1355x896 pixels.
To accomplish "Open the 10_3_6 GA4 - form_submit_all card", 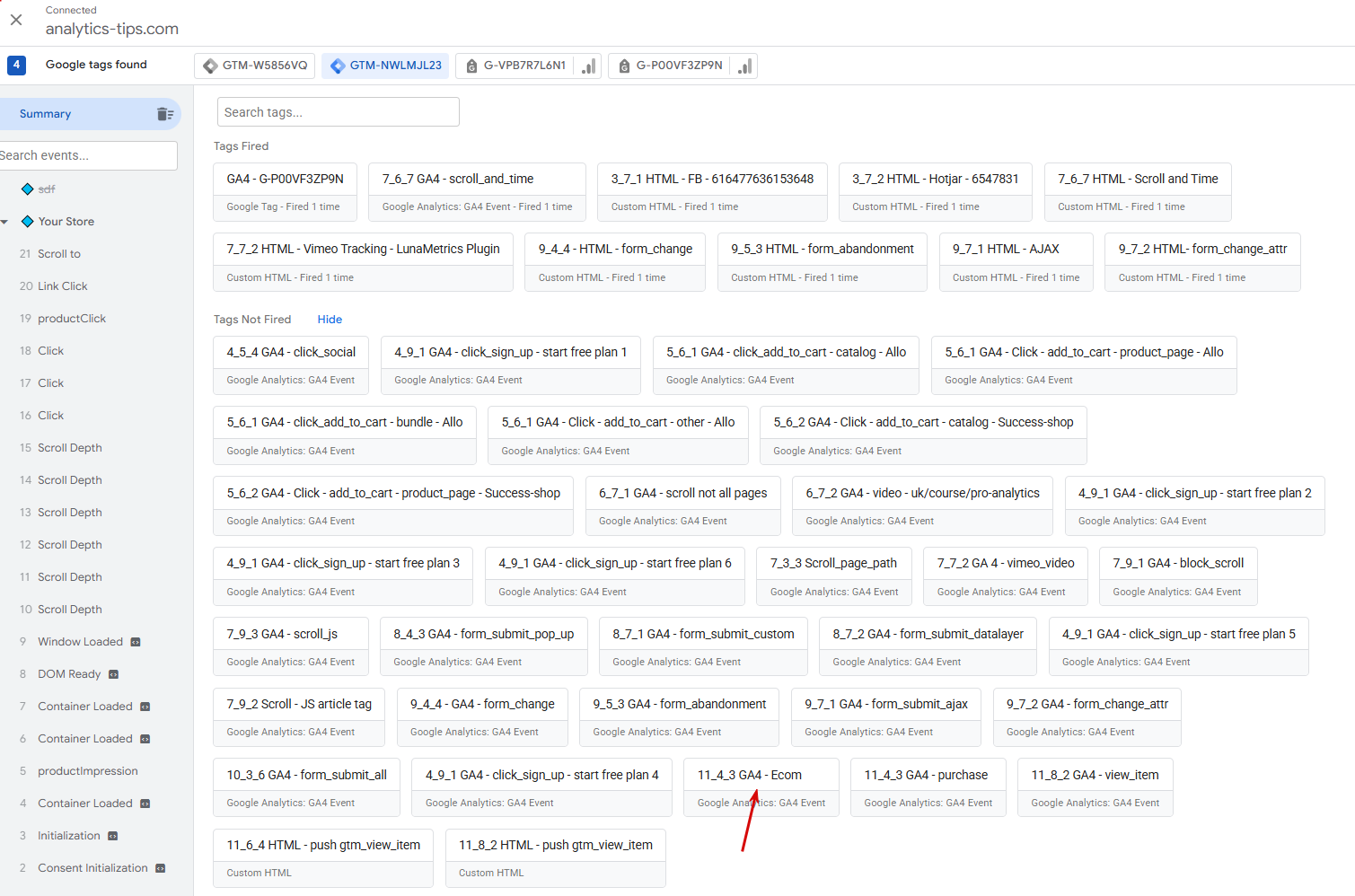I will tap(306, 788).
